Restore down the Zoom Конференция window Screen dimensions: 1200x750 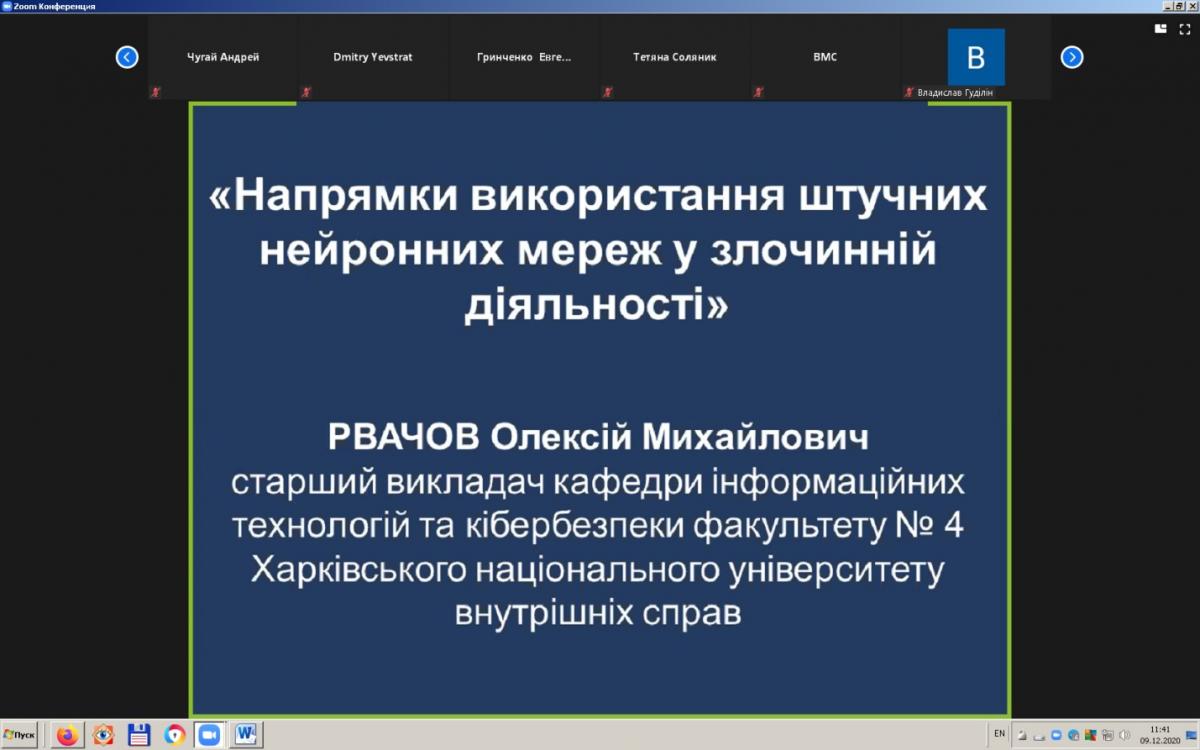click(x=1179, y=6)
